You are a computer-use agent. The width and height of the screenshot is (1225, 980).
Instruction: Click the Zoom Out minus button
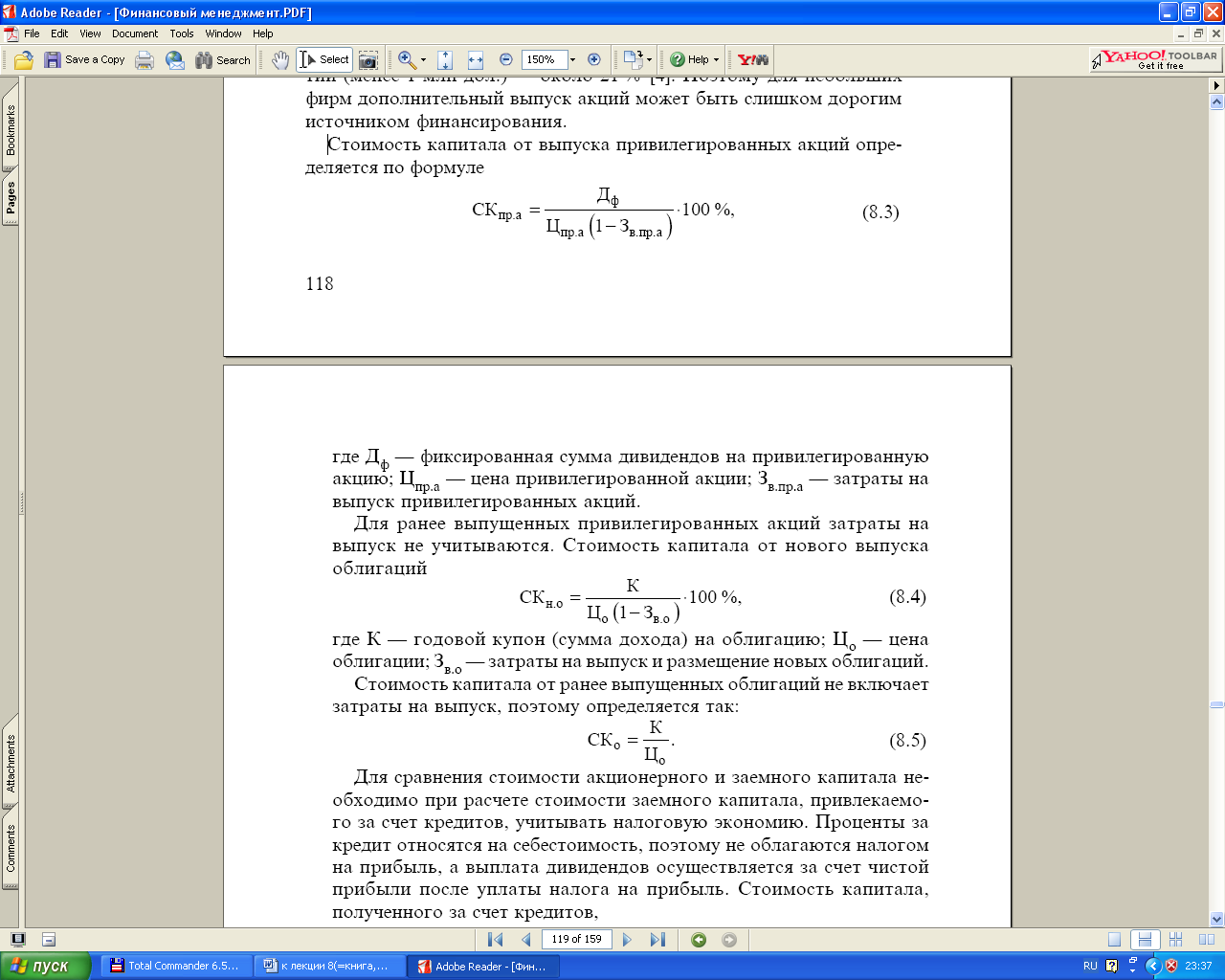(x=506, y=59)
